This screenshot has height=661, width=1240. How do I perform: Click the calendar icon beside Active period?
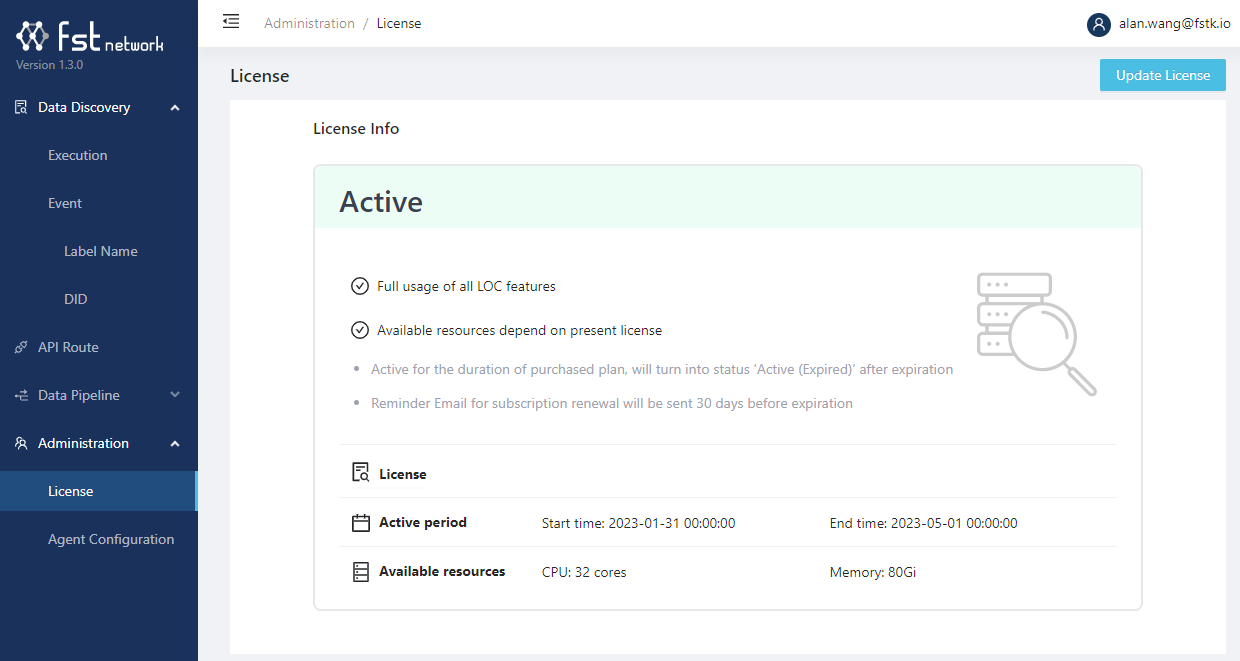(361, 523)
